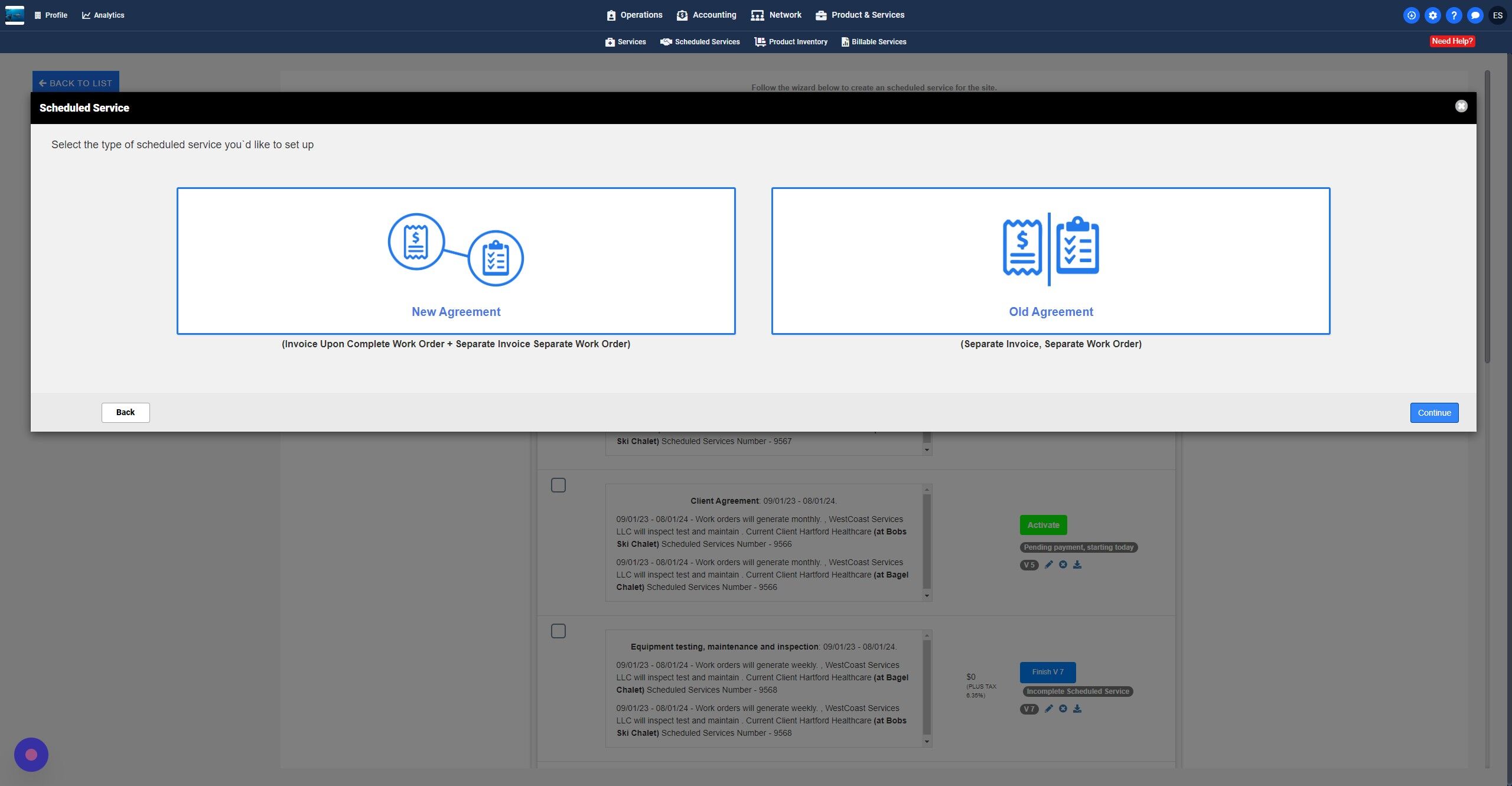Open the help question mark icon
This screenshot has height=786, width=1512.
point(1454,15)
